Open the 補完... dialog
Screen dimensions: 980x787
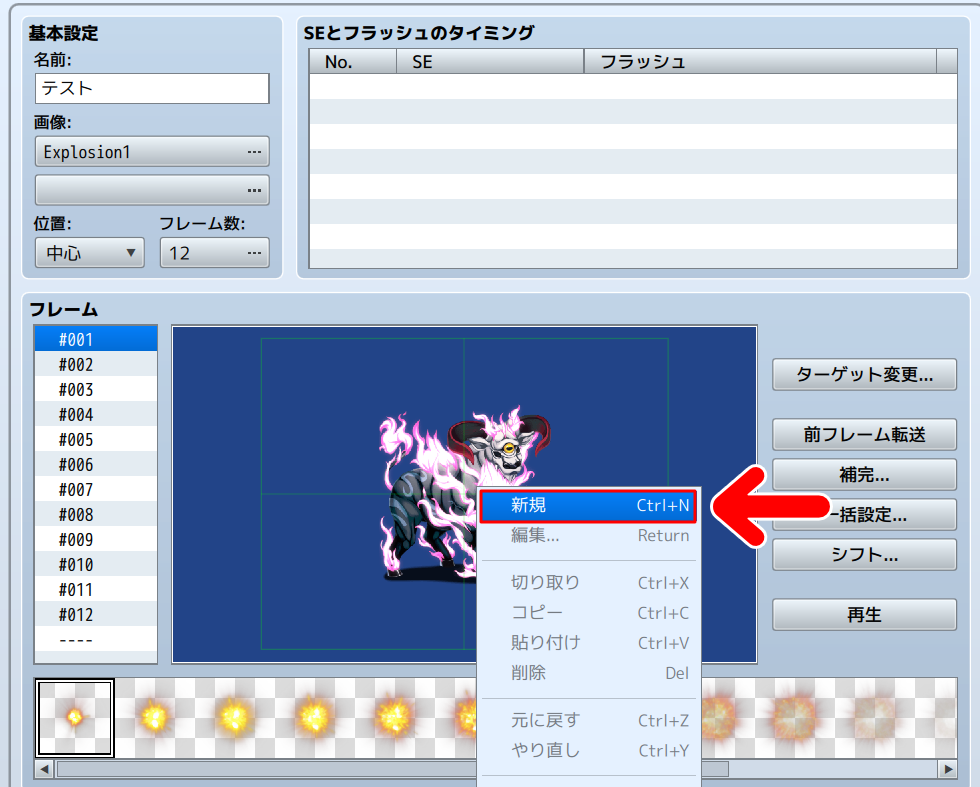click(864, 474)
